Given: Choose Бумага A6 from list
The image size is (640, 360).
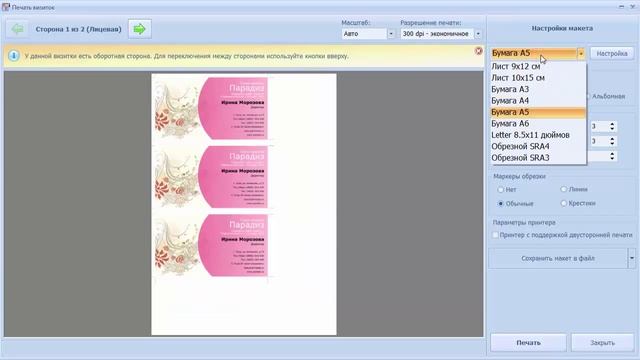Looking at the screenshot, I should 538,123.
